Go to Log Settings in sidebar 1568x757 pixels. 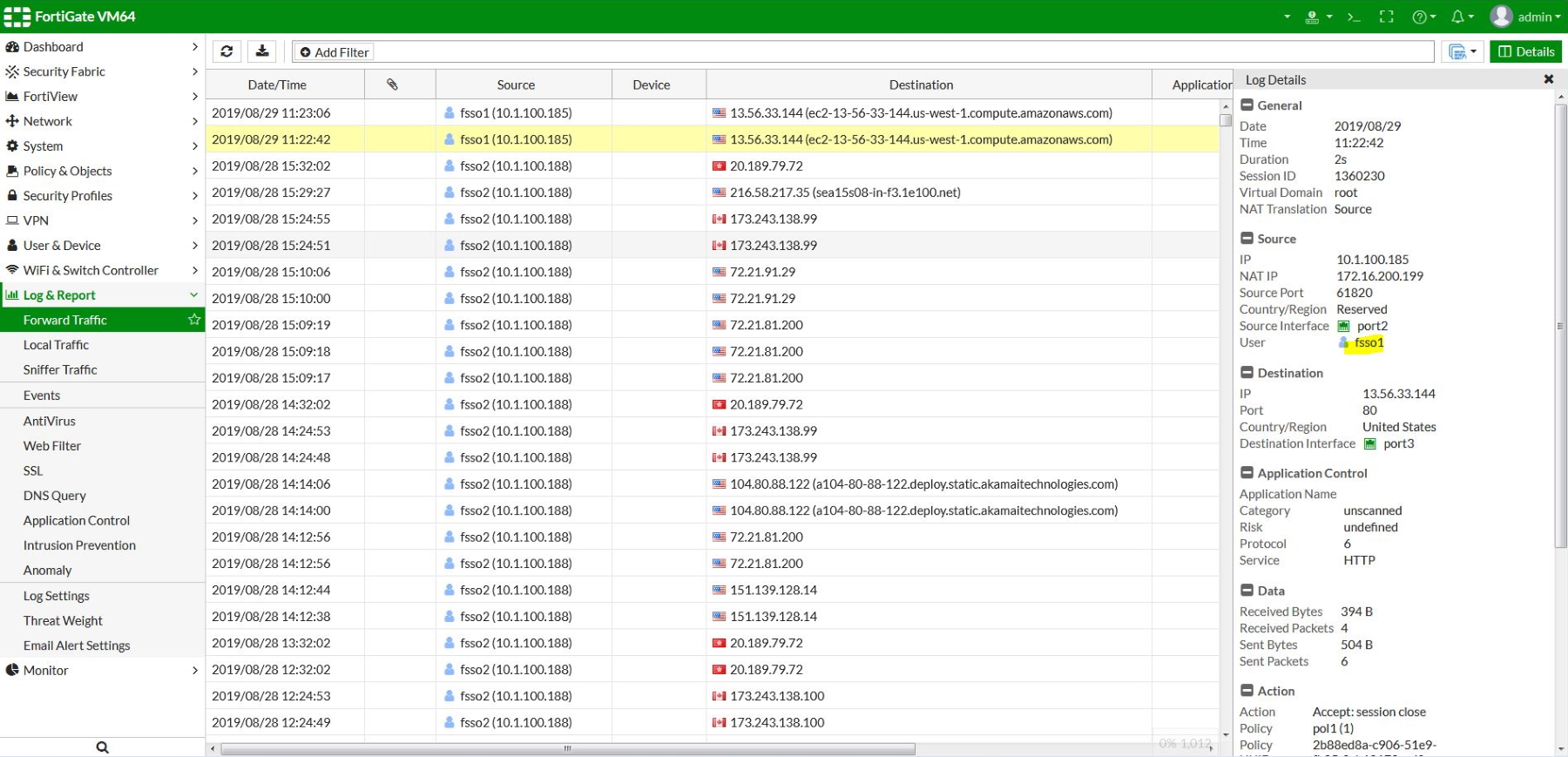(57, 596)
